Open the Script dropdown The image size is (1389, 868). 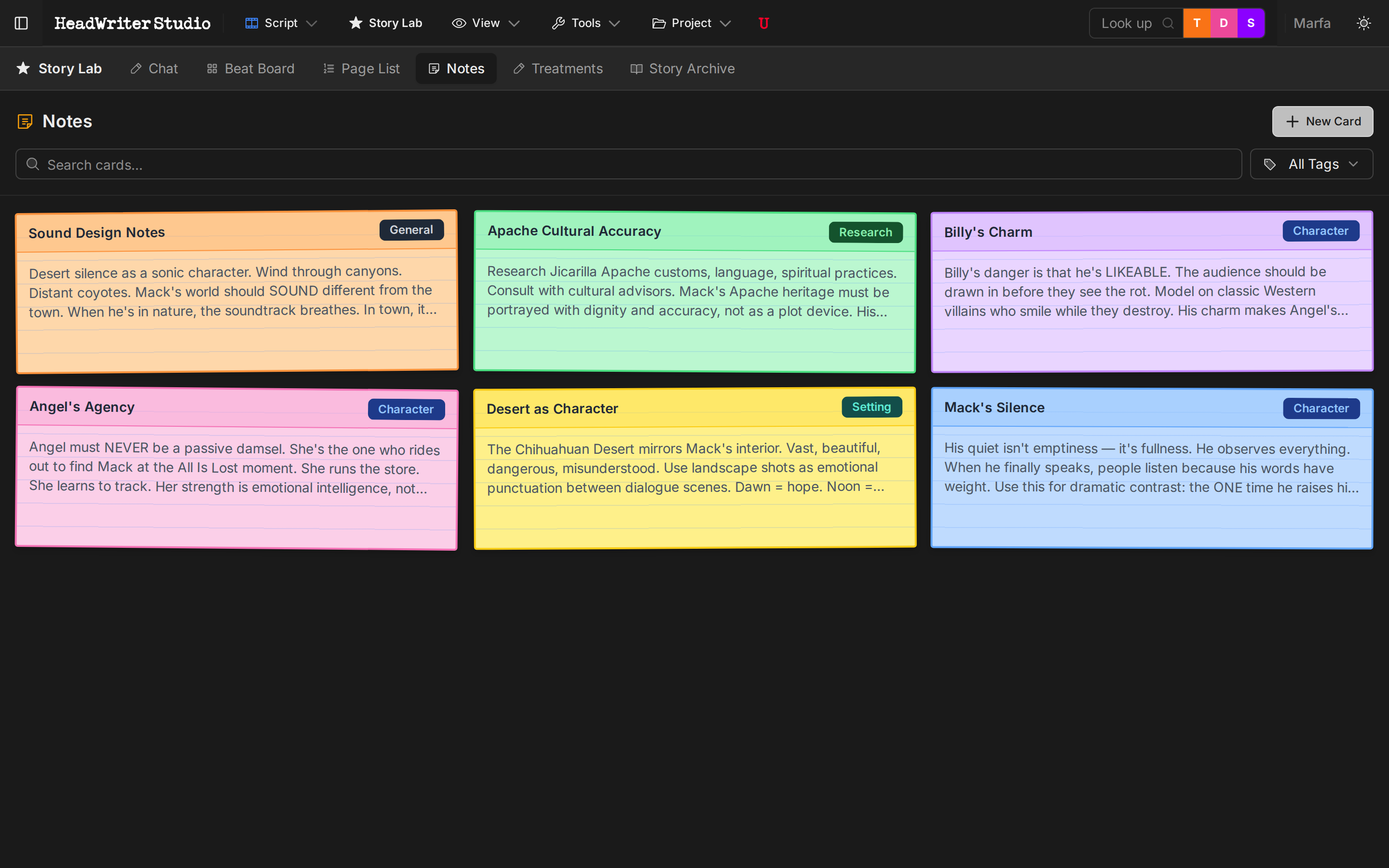pos(280,23)
